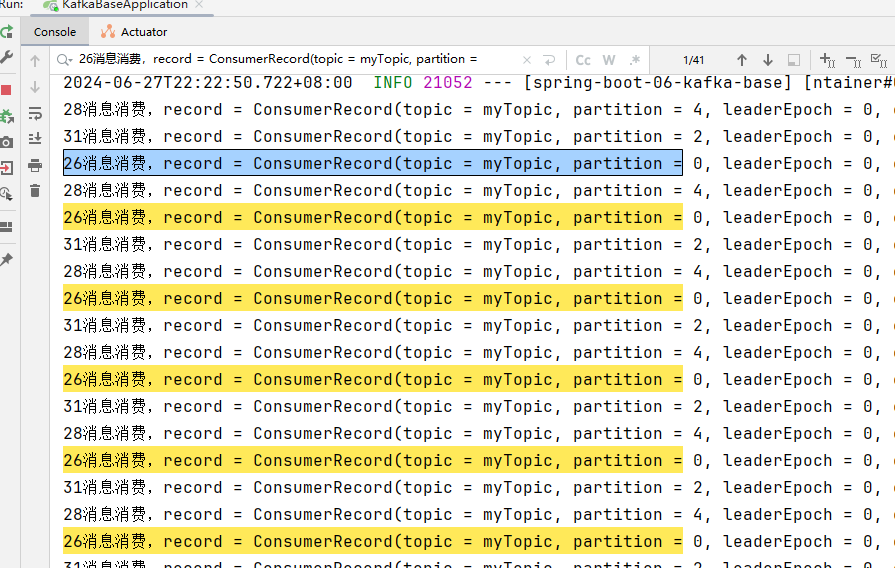Close the KafkaBaseApplication run tab
The height and width of the screenshot is (568, 895).
(199, 5)
